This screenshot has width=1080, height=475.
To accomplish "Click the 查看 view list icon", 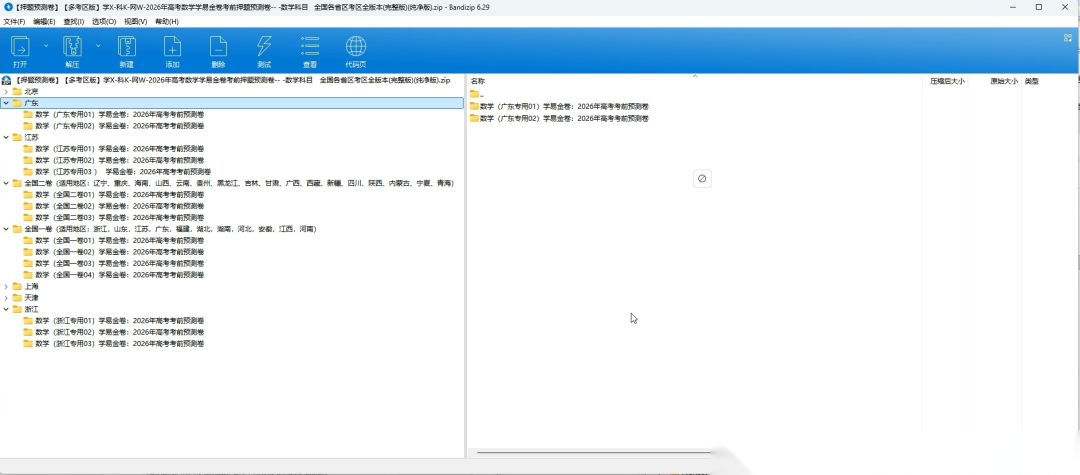I will coord(310,47).
